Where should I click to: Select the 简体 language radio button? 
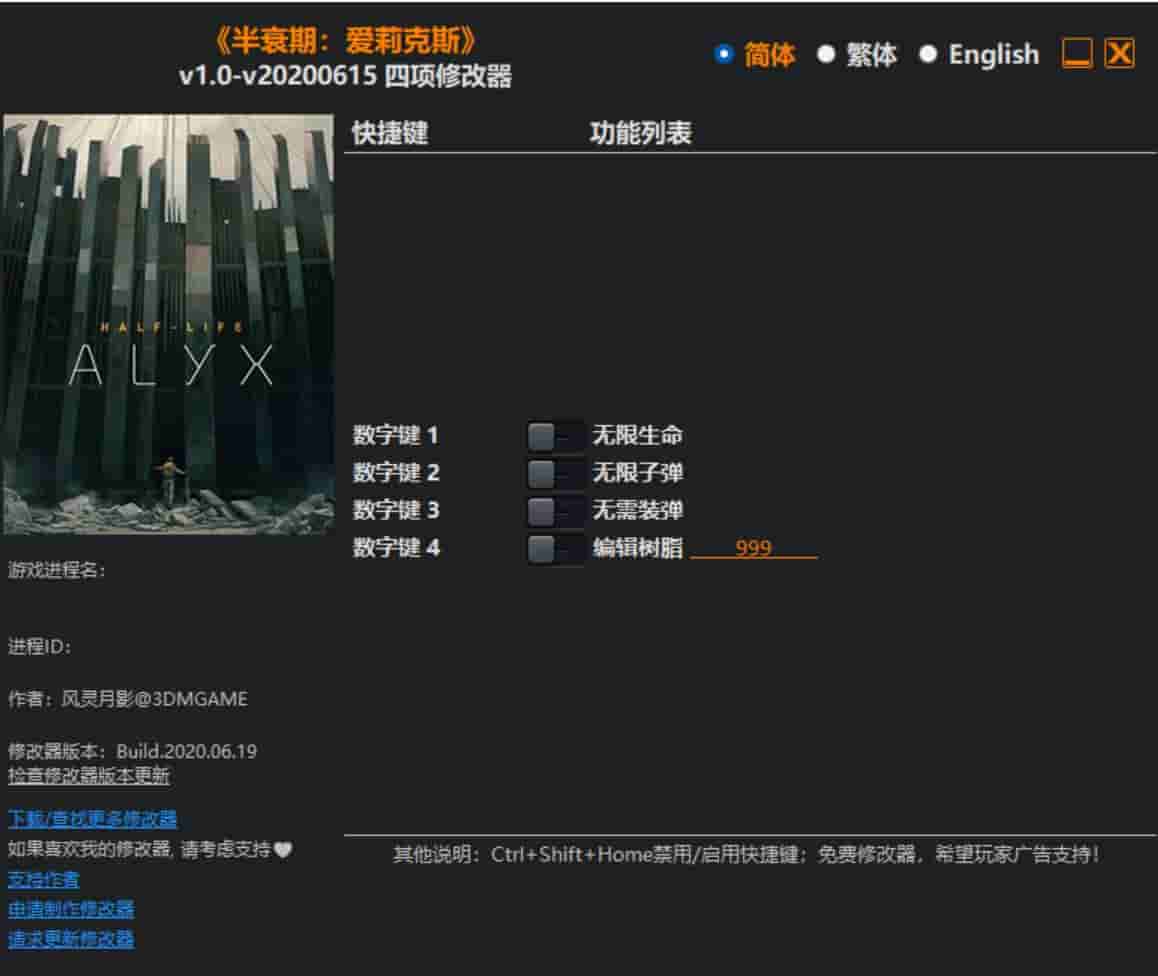click(x=723, y=56)
